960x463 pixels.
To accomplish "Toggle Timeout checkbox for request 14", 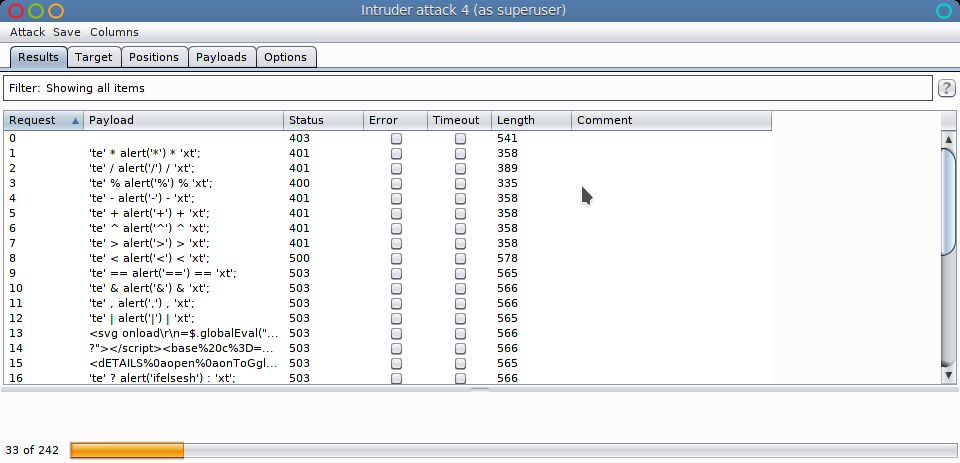I will 460,348.
